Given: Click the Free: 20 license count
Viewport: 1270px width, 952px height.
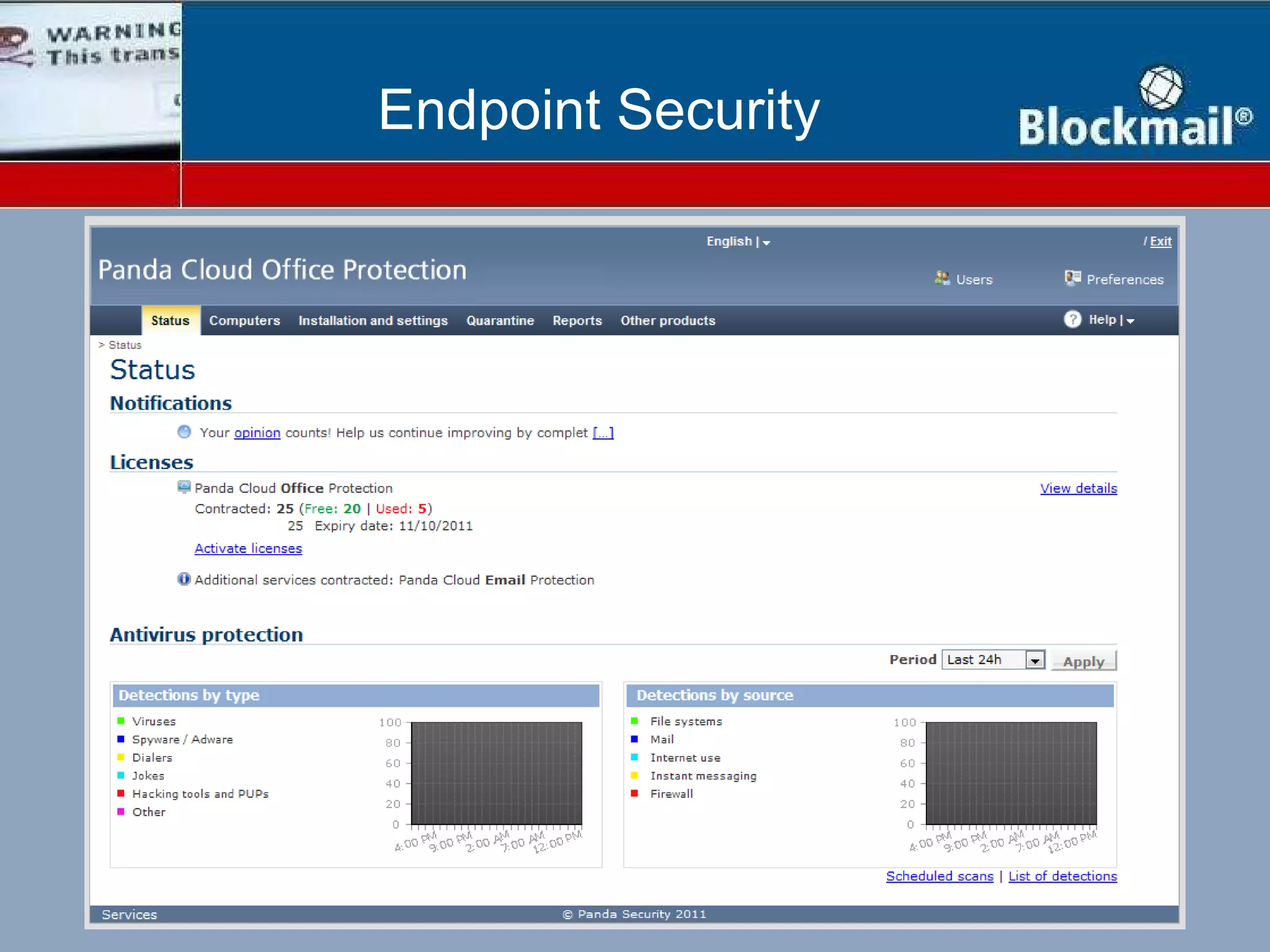Looking at the screenshot, I should click(x=332, y=508).
